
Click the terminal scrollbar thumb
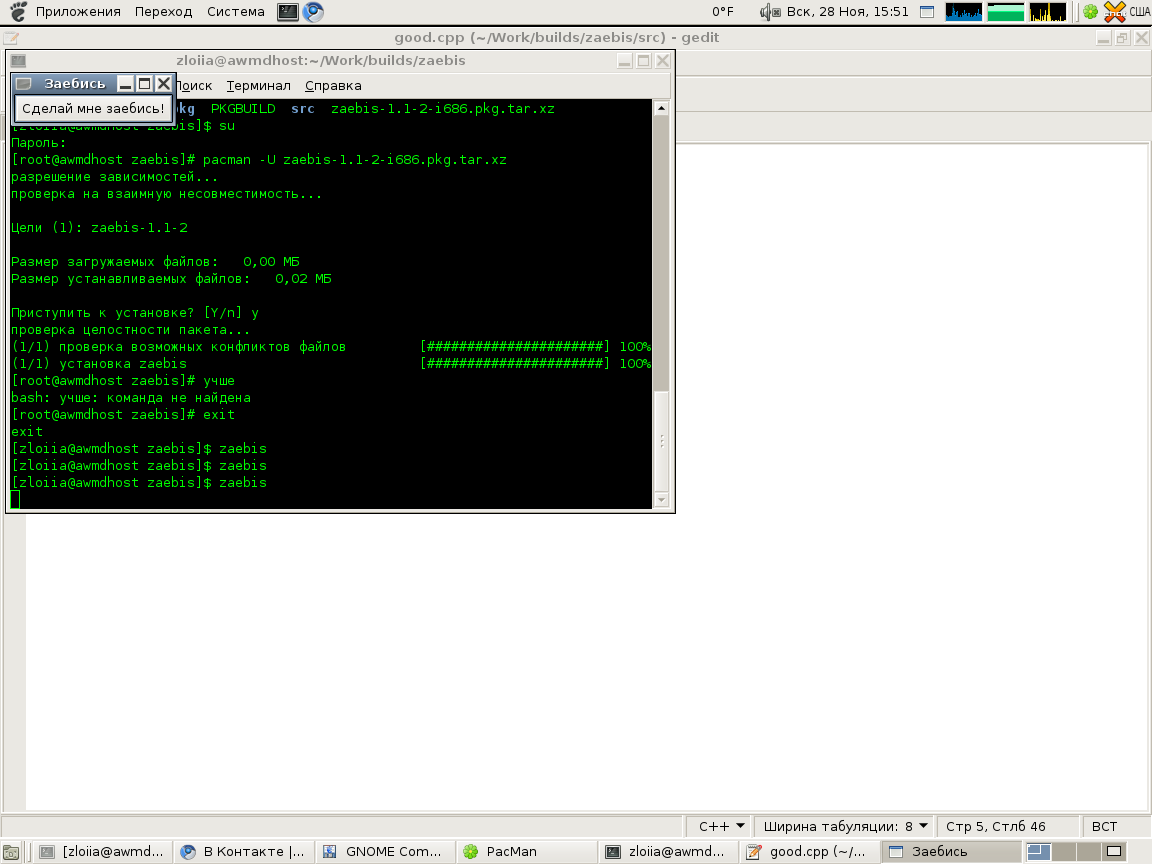click(x=661, y=441)
